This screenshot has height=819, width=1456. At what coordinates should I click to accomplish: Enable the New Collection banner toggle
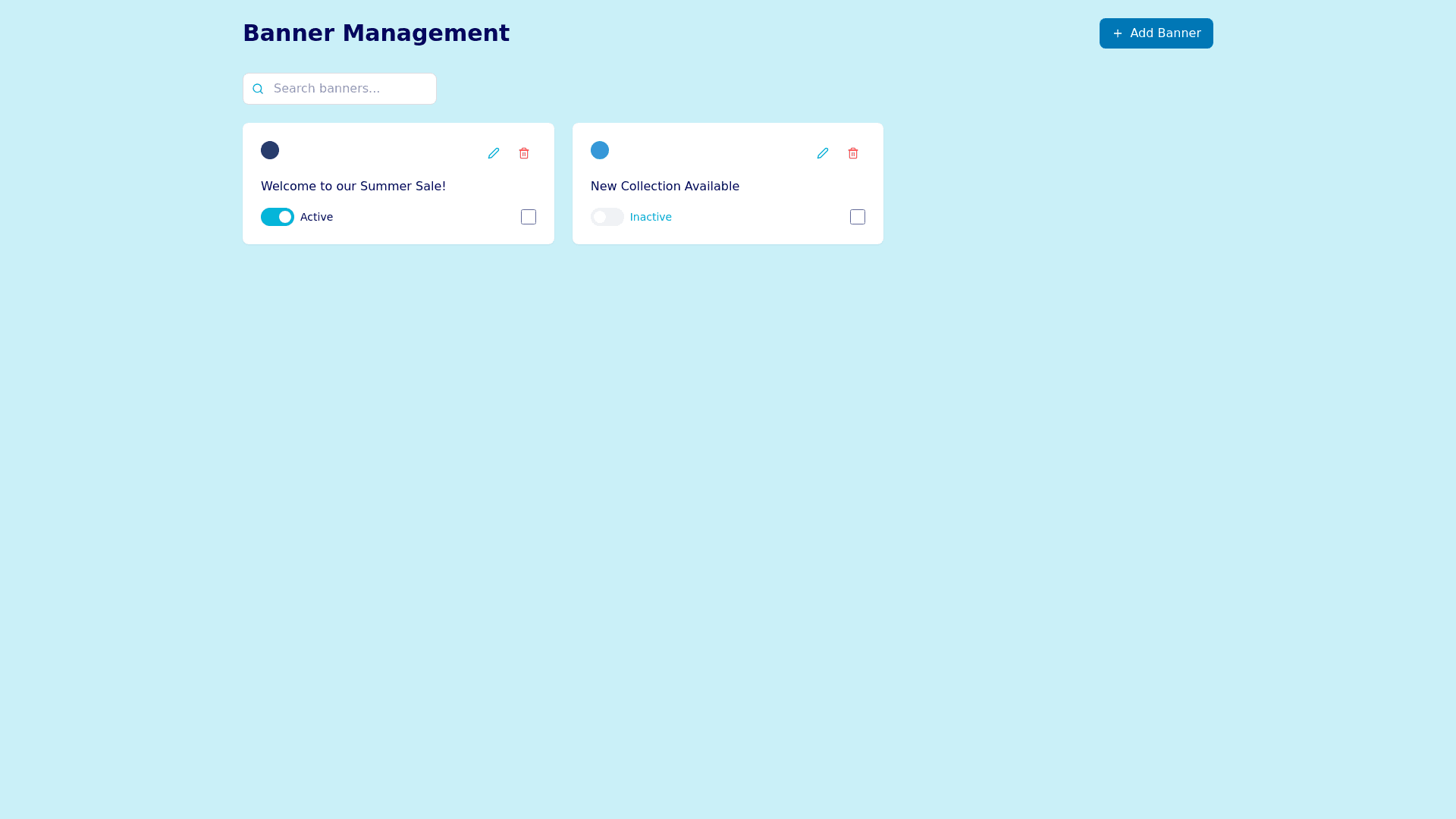click(607, 217)
